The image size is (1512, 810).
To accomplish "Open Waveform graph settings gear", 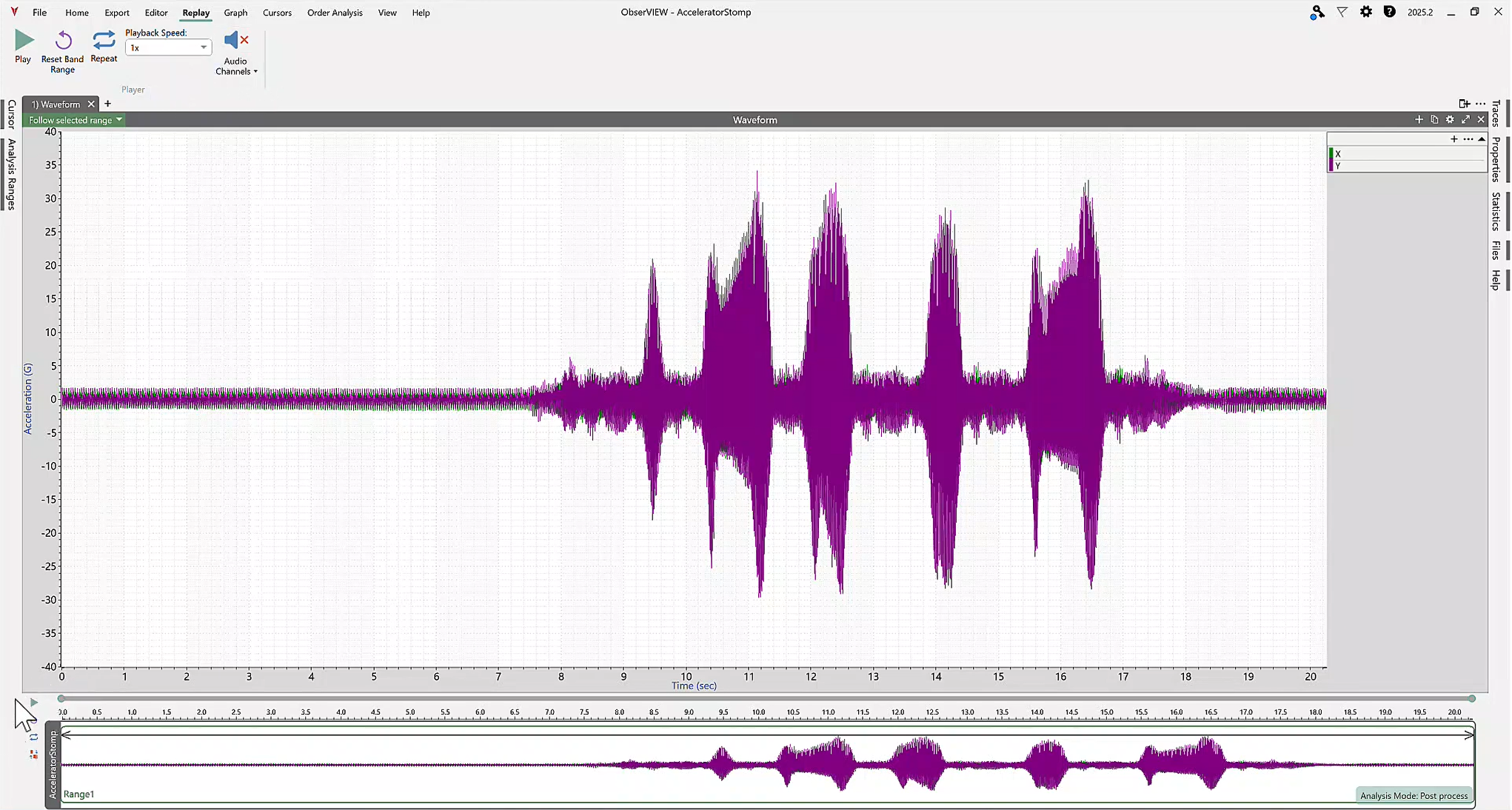I will tap(1450, 120).
